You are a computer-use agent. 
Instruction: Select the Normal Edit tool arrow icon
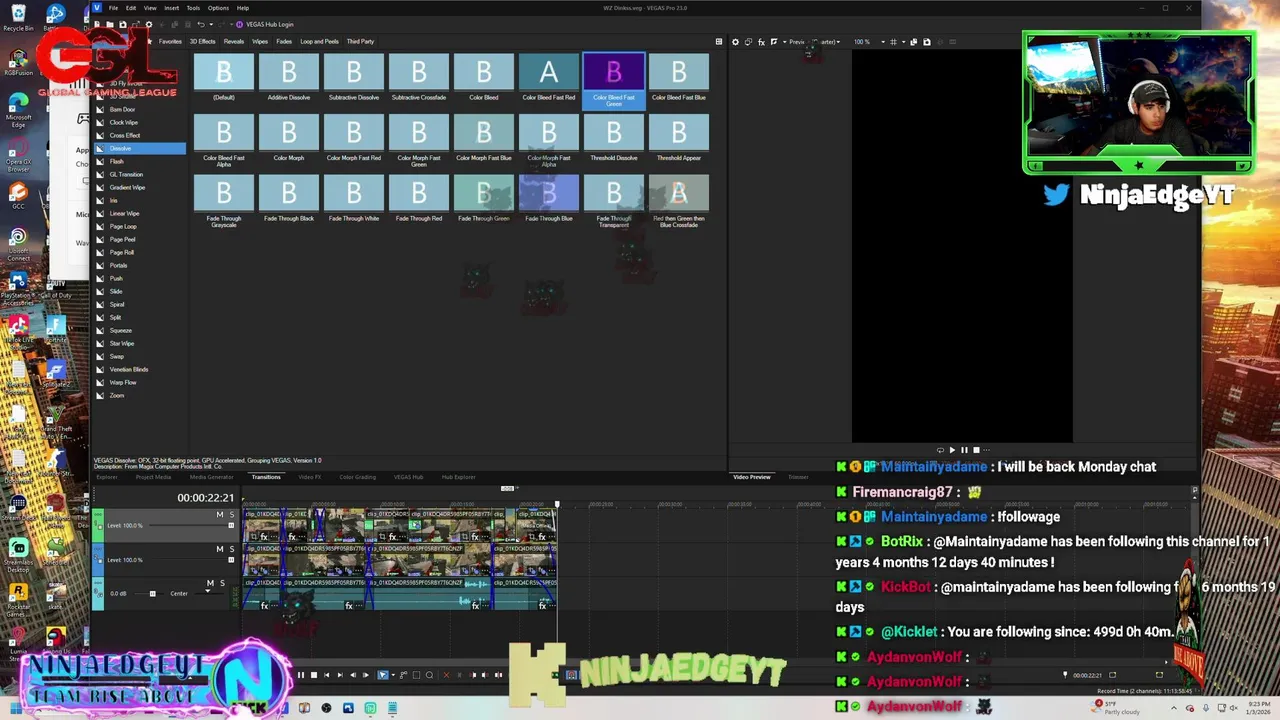[382, 675]
